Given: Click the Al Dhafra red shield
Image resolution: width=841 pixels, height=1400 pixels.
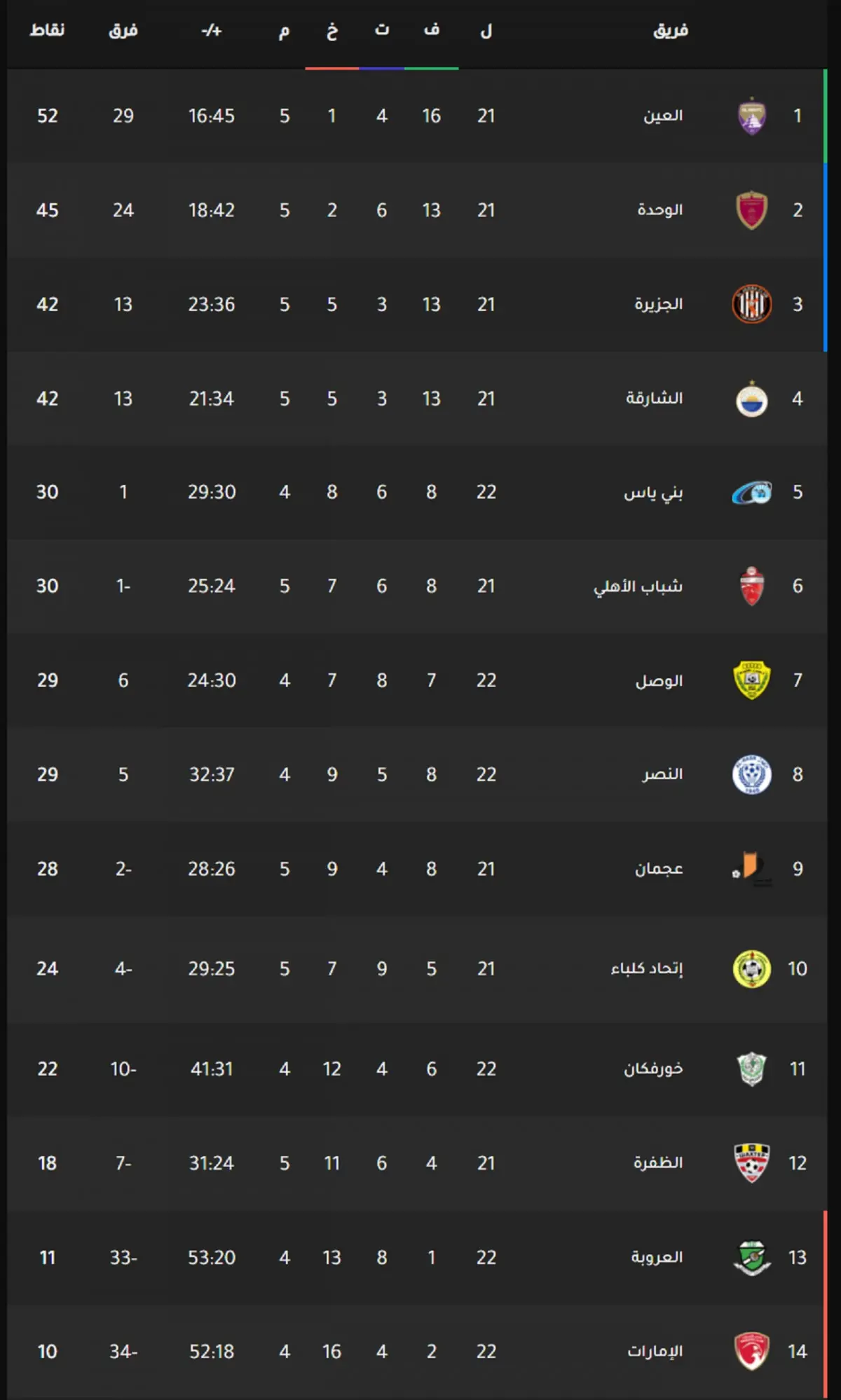Looking at the screenshot, I should [x=752, y=1163].
